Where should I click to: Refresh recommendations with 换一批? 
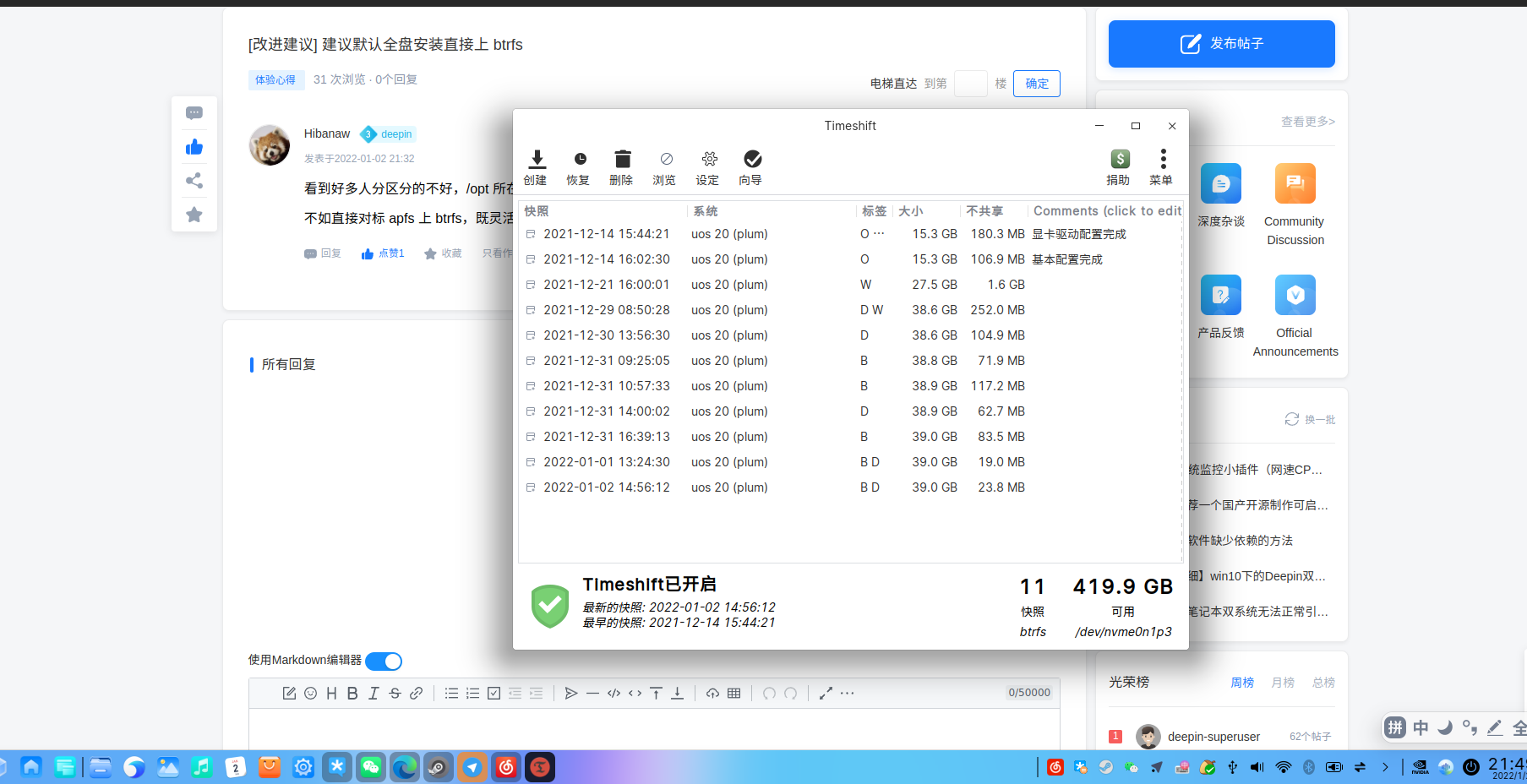click(x=1310, y=419)
